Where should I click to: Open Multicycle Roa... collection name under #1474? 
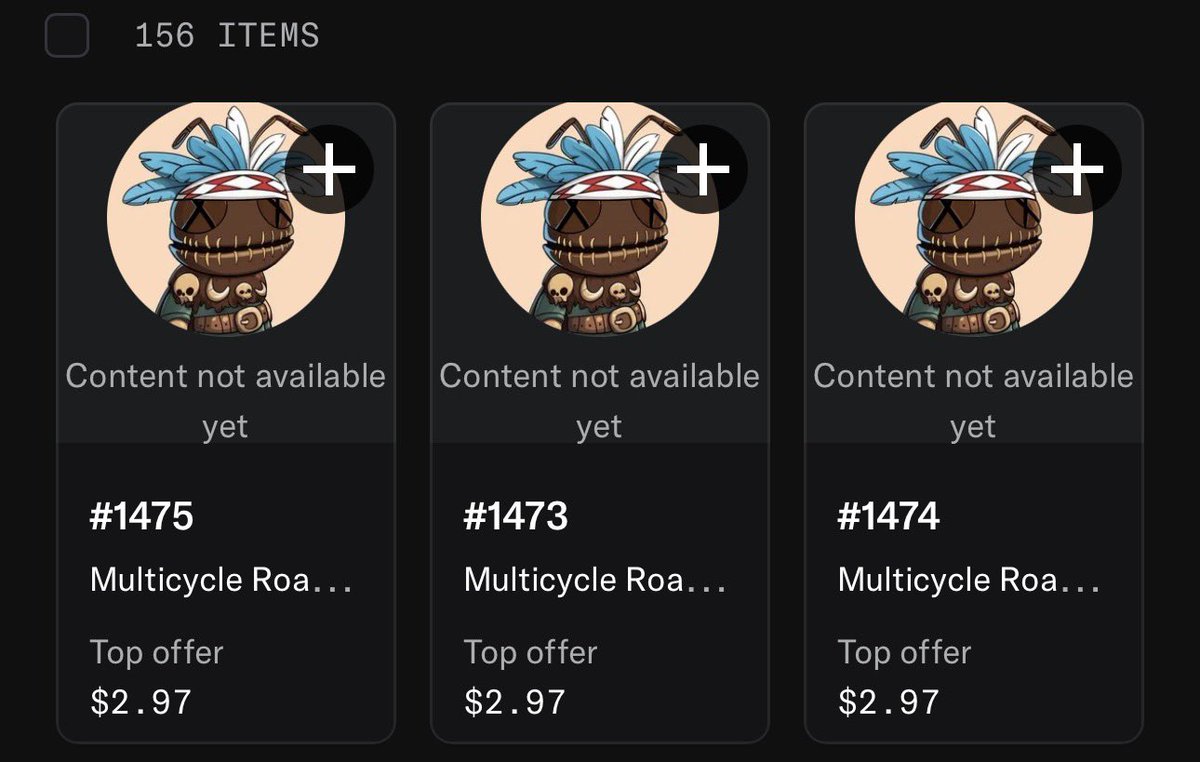pos(969,580)
